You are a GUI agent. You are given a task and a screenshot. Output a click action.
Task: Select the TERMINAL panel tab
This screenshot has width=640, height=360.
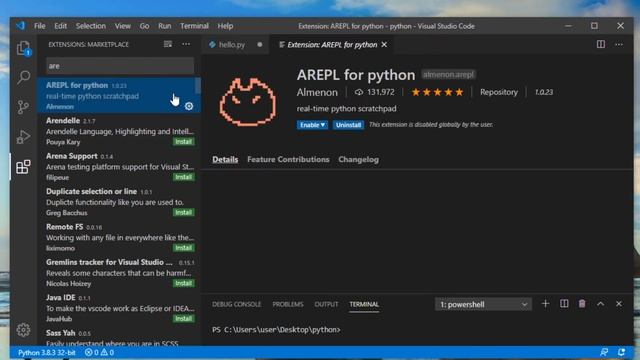click(x=364, y=304)
